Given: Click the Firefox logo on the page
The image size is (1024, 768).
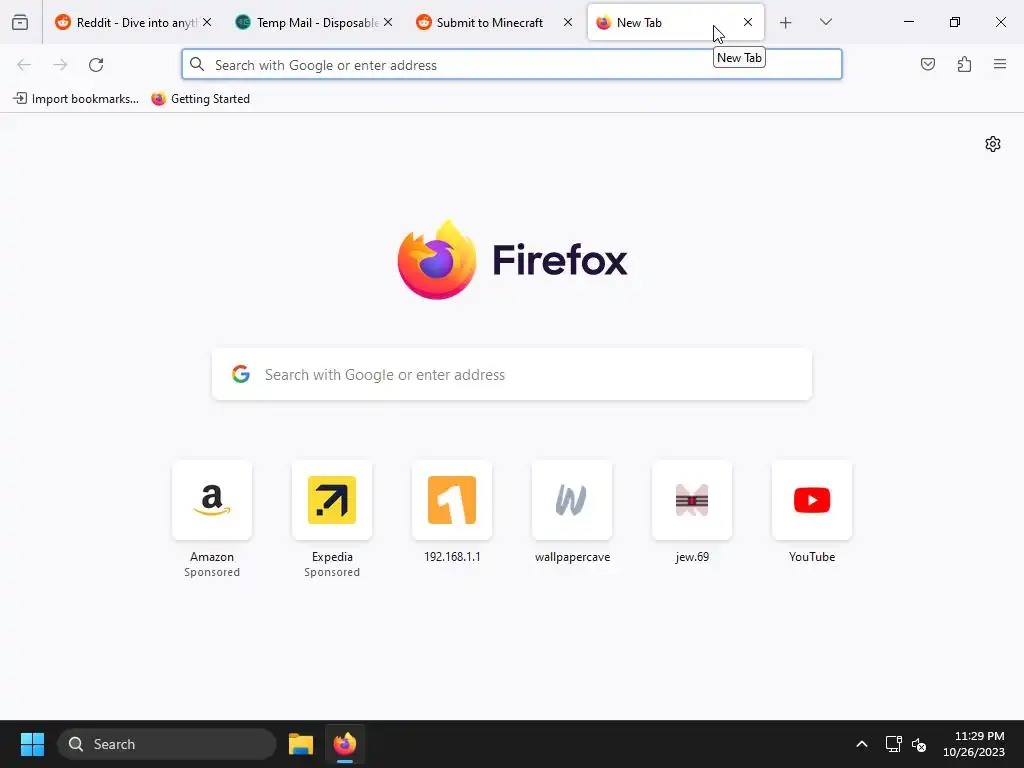Looking at the screenshot, I should point(437,260).
